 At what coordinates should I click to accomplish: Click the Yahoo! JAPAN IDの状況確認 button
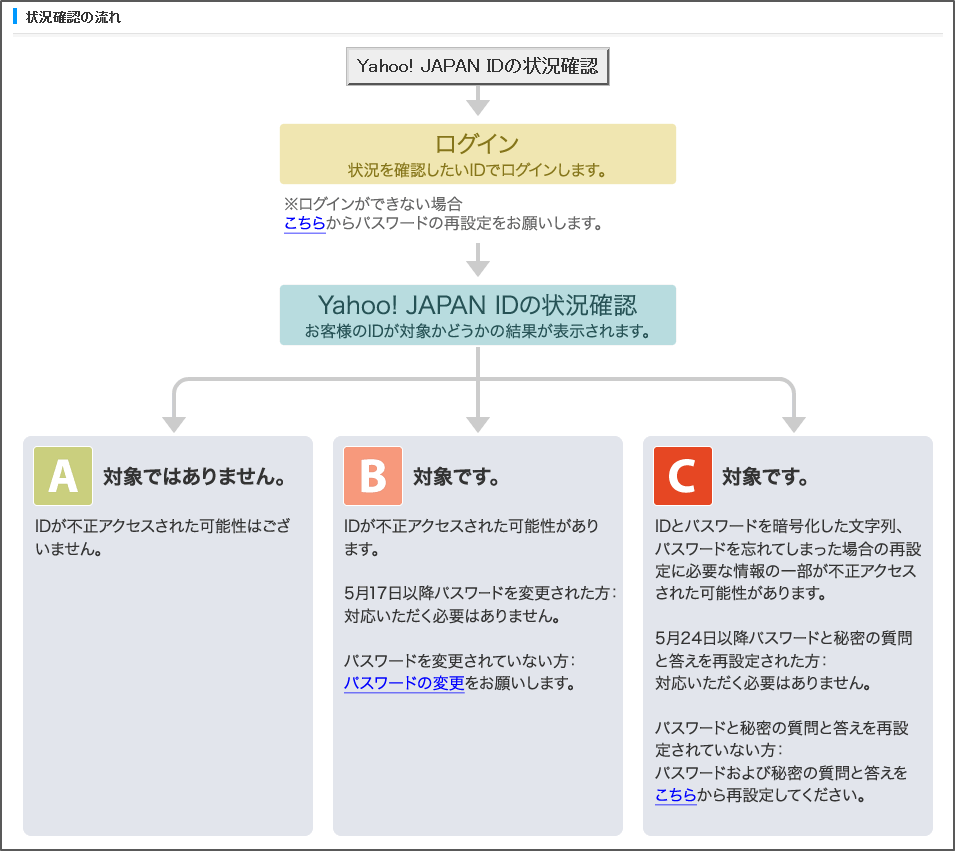tap(478, 66)
